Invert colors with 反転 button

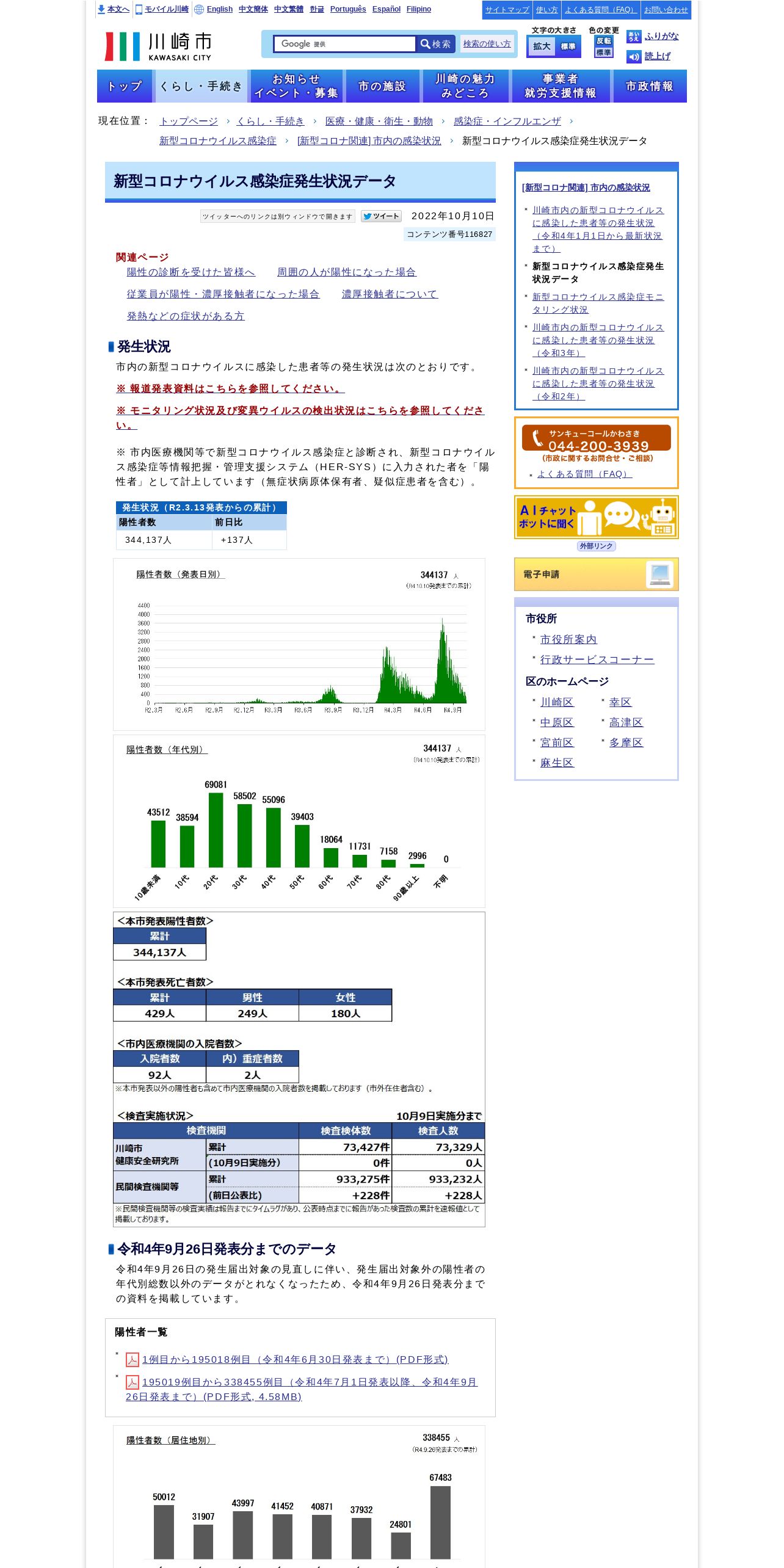click(604, 41)
